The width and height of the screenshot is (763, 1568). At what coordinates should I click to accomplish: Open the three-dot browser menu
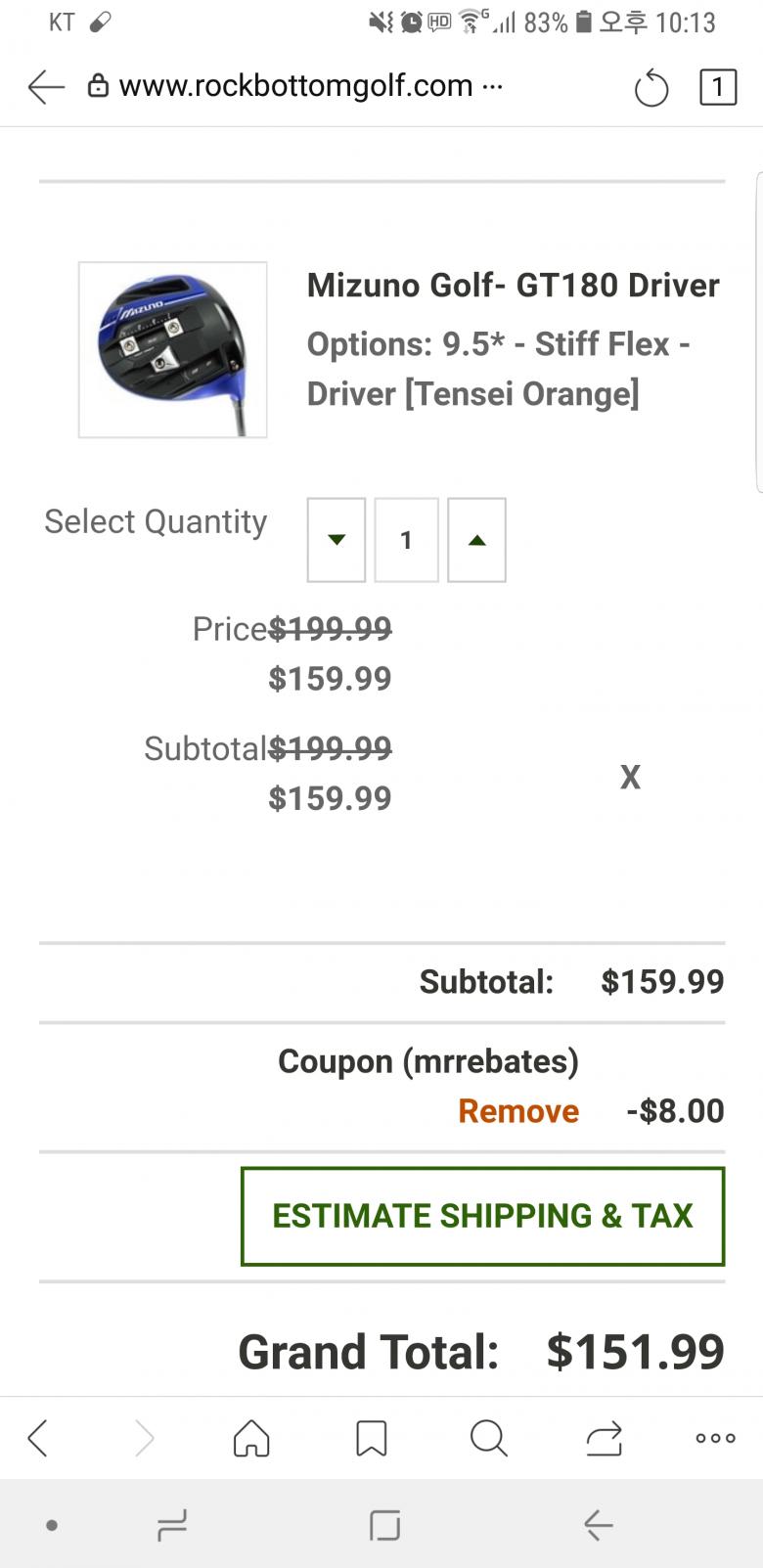(715, 1438)
